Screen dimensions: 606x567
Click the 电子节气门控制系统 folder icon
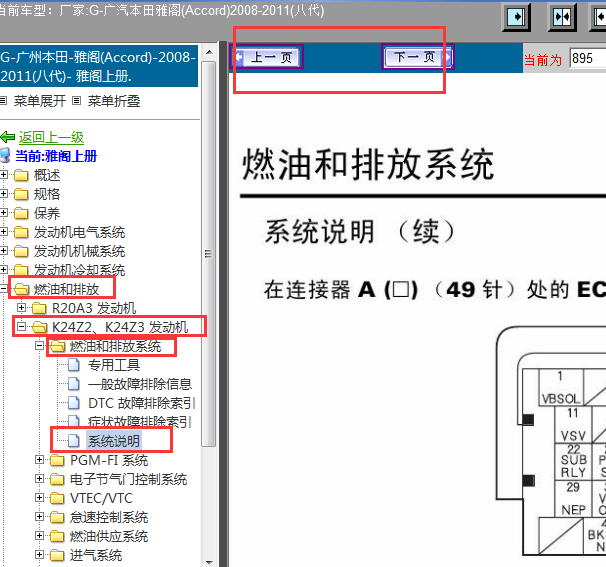(x=57, y=479)
